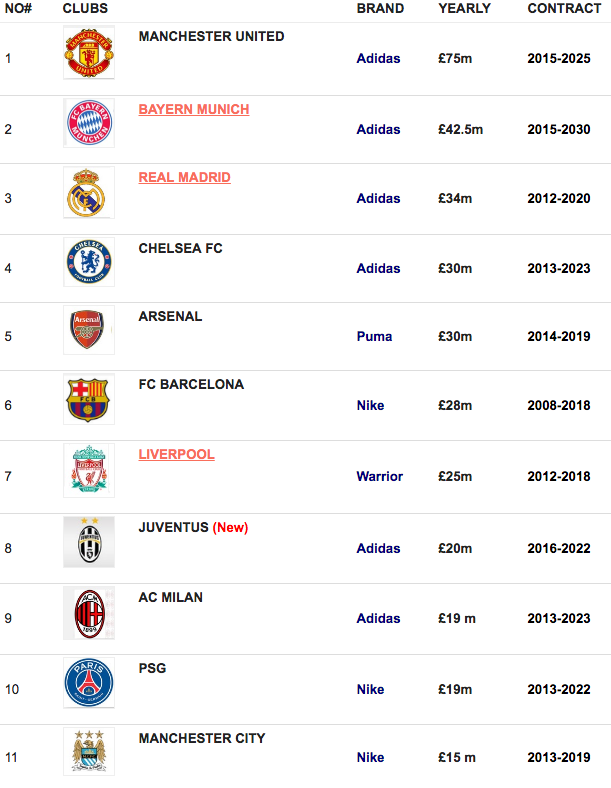
Task: Open the LIVERPOOL club link
Action: [x=176, y=454]
